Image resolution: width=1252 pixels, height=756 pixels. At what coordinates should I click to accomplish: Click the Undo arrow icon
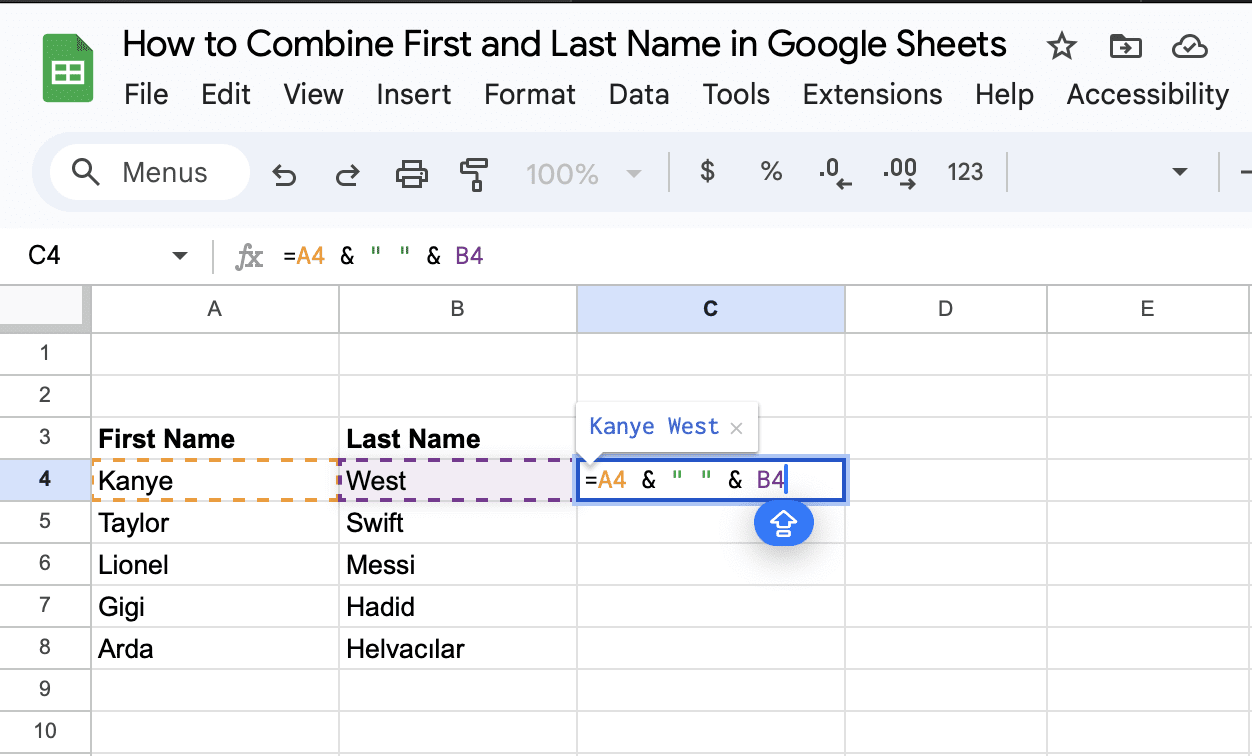point(285,174)
